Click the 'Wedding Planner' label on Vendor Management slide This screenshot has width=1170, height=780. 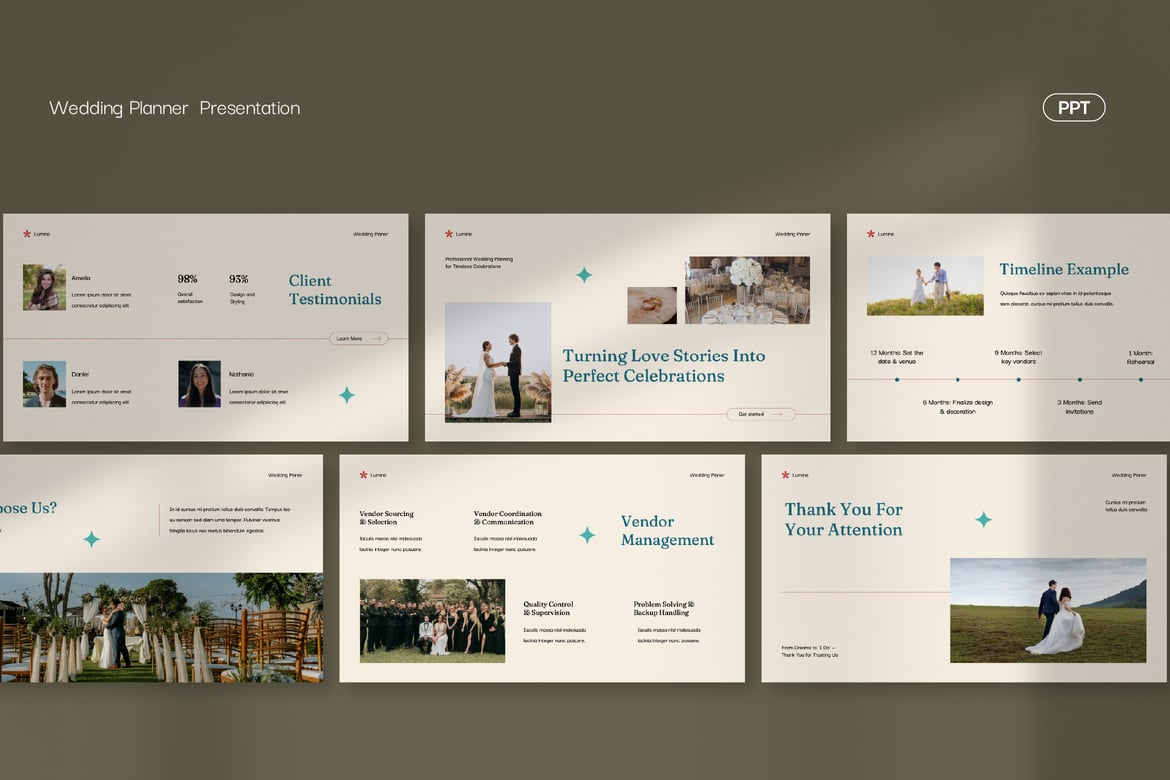[x=707, y=475]
